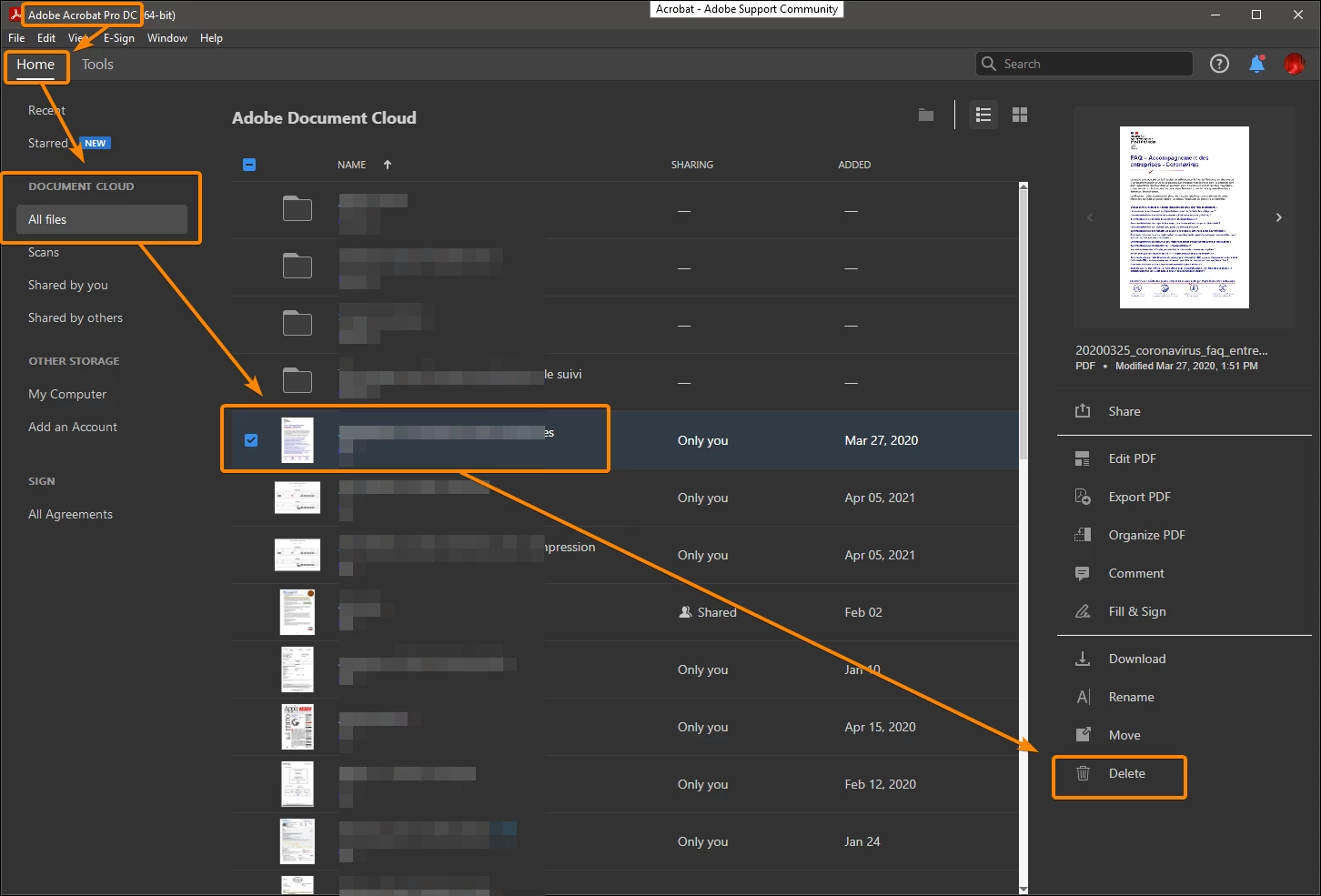The width and height of the screenshot is (1321, 896).
Task: Select the file added Apr 15, 2020
Action: click(626, 727)
